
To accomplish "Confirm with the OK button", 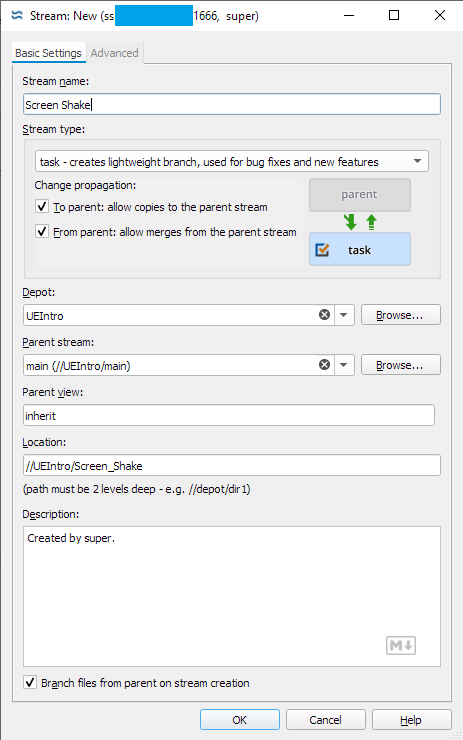I will [x=240, y=720].
